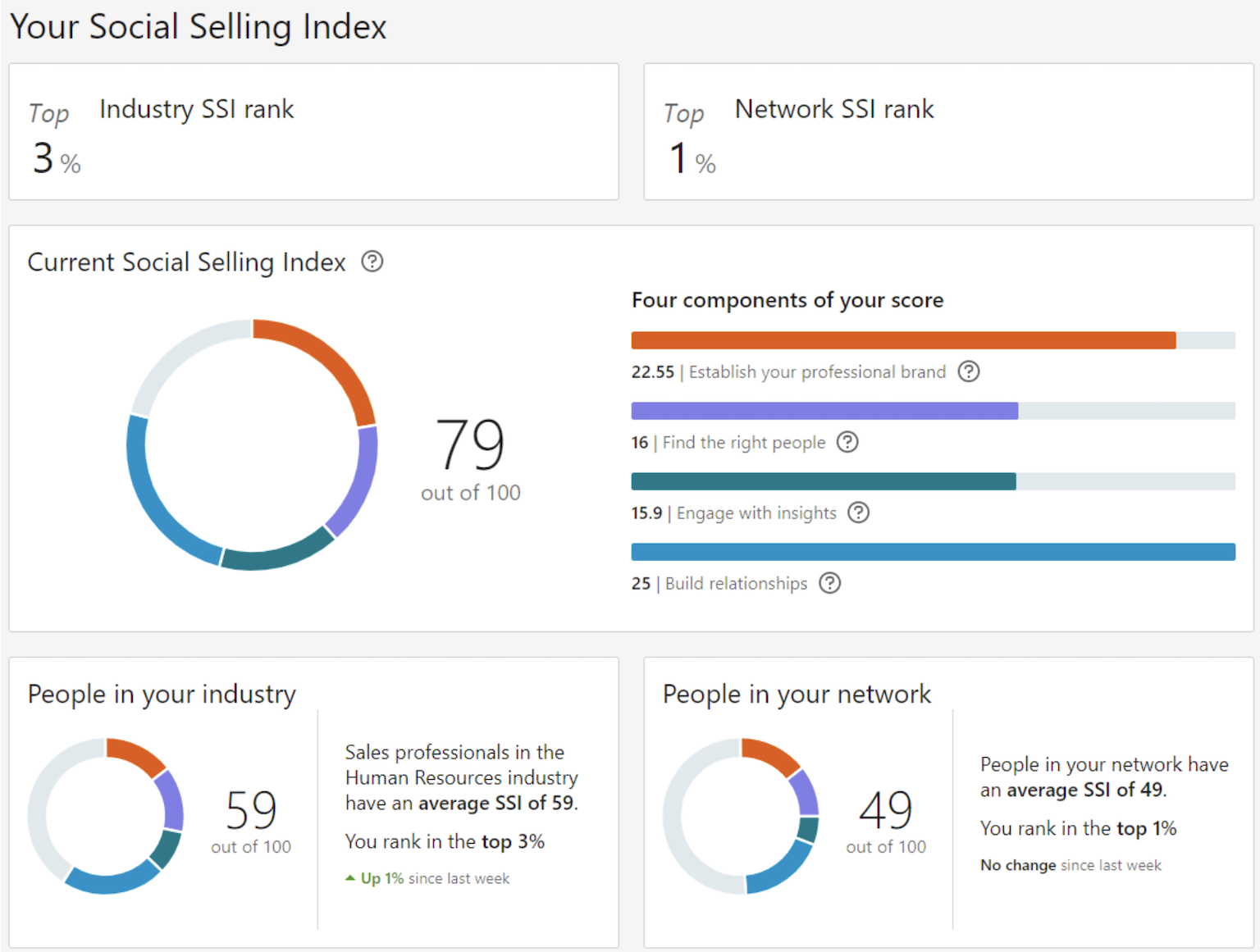The height and width of the screenshot is (952, 1260).
Task: Collapse the Current Social Selling Index card
Action: pos(186,262)
